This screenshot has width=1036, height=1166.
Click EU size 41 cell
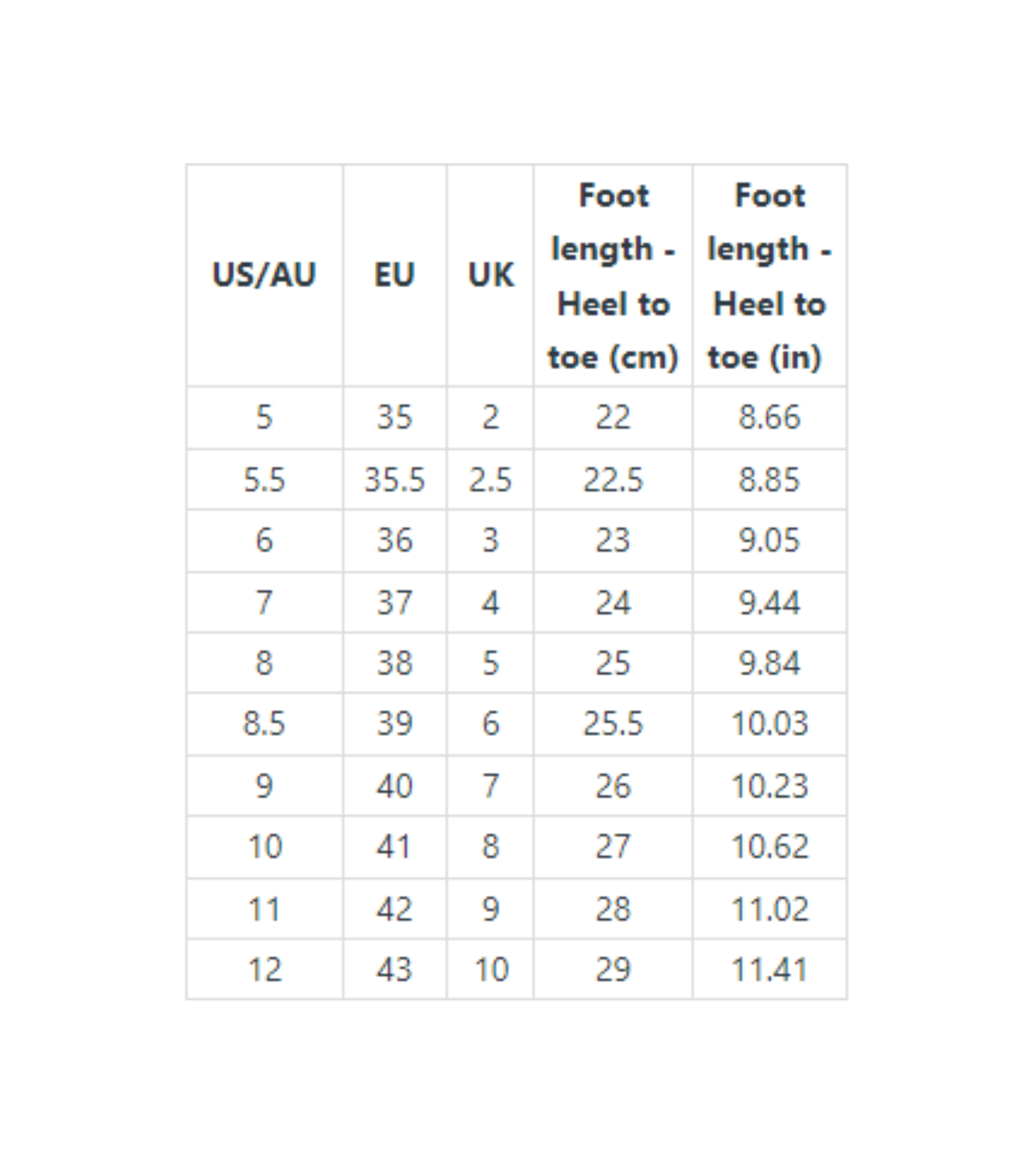pos(394,847)
